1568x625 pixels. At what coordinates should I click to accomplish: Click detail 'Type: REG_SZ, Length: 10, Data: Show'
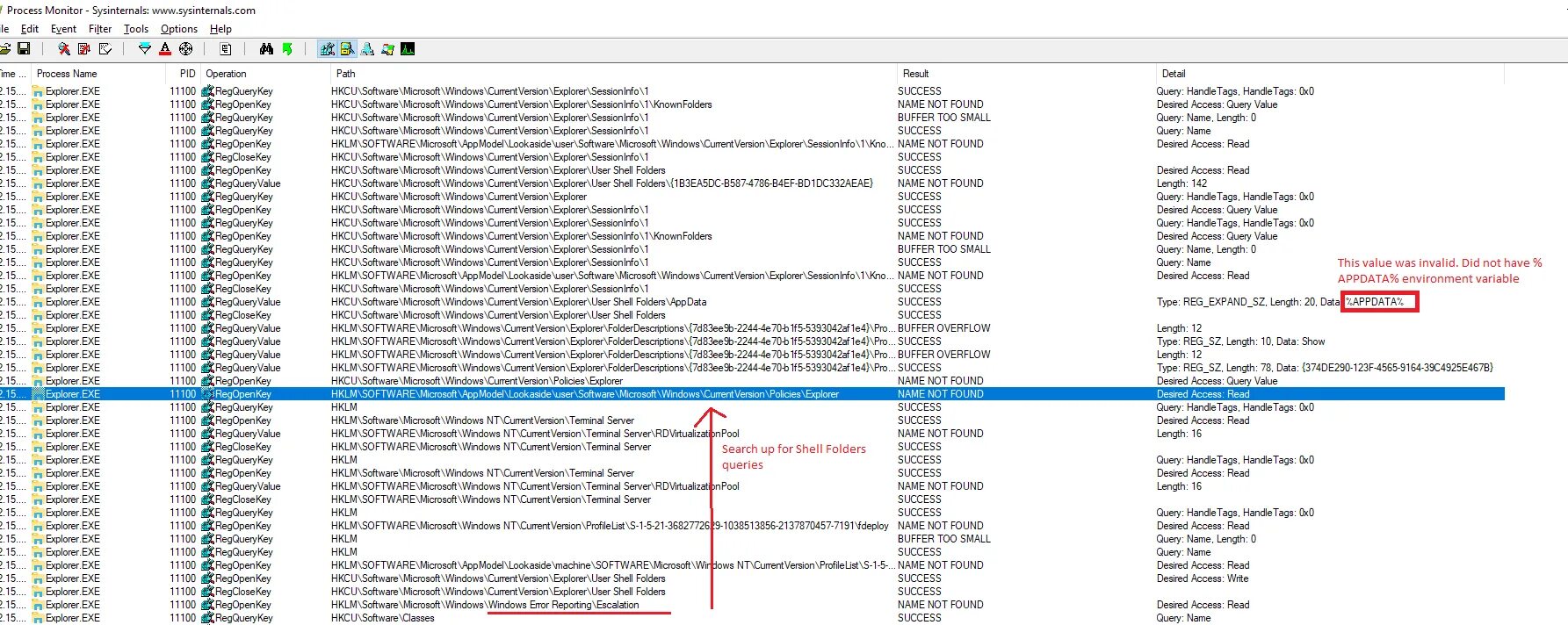[x=1240, y=341]
